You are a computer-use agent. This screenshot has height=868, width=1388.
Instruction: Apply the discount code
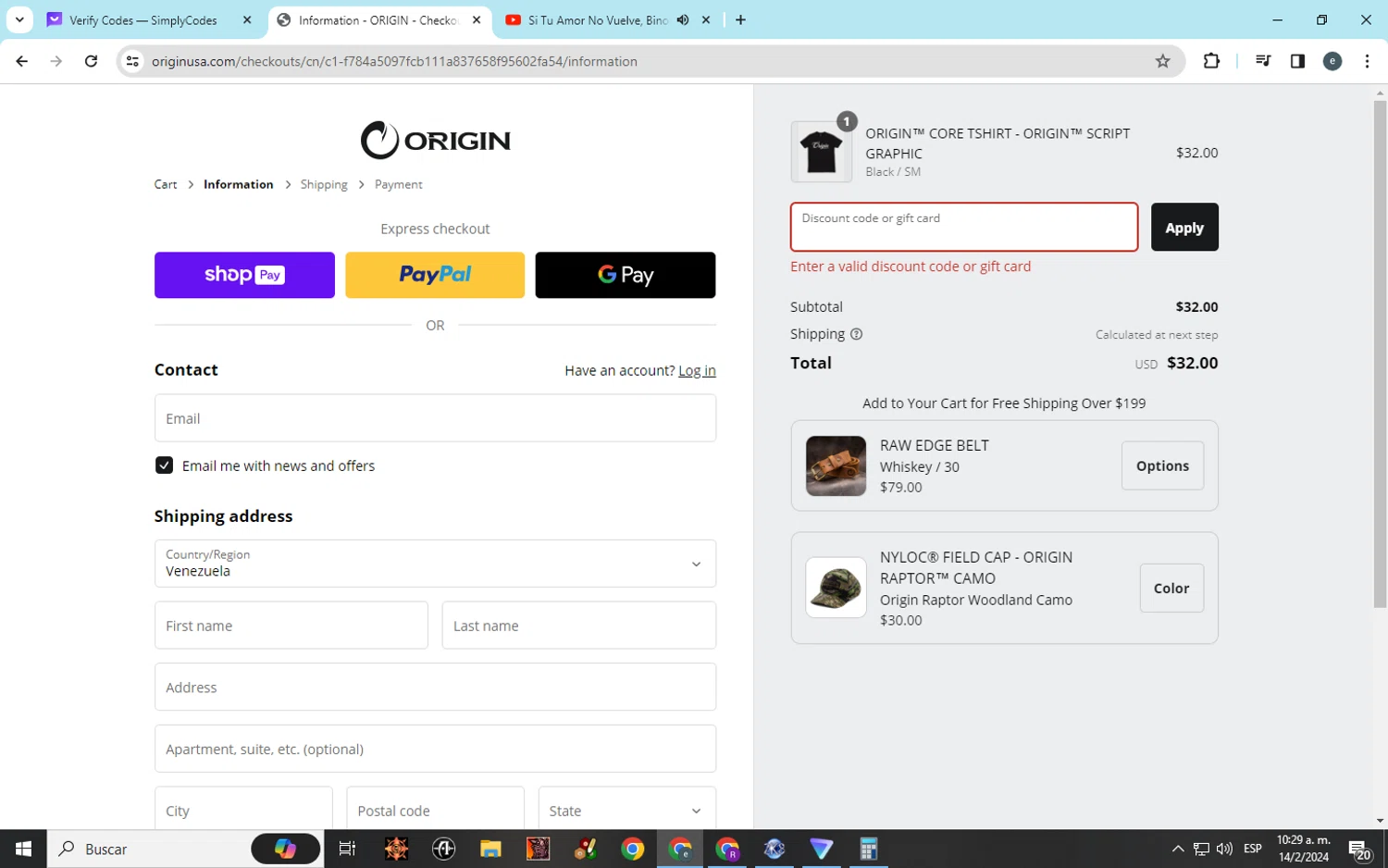tap(1184, 227)
